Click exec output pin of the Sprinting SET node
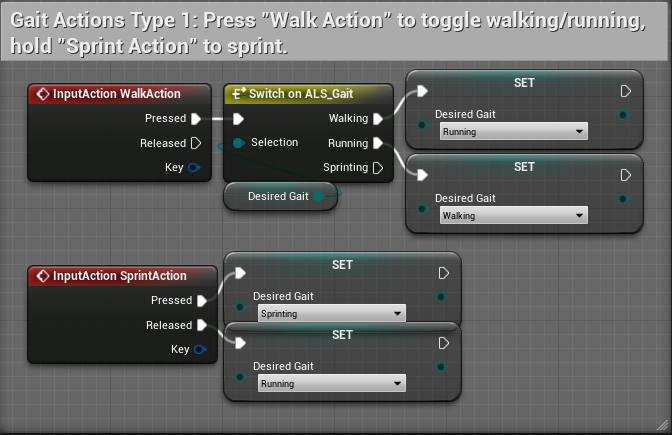 click(444, 273)
